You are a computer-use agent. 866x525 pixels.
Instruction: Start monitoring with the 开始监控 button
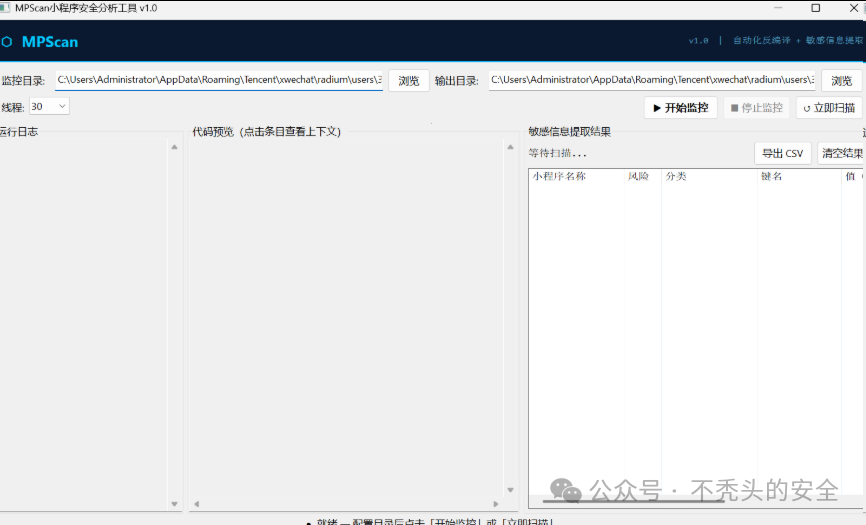point(680,108)
